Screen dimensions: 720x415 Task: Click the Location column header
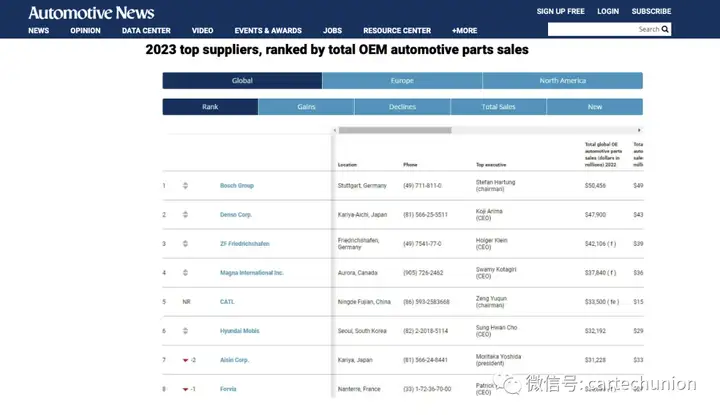coord(347,164)
